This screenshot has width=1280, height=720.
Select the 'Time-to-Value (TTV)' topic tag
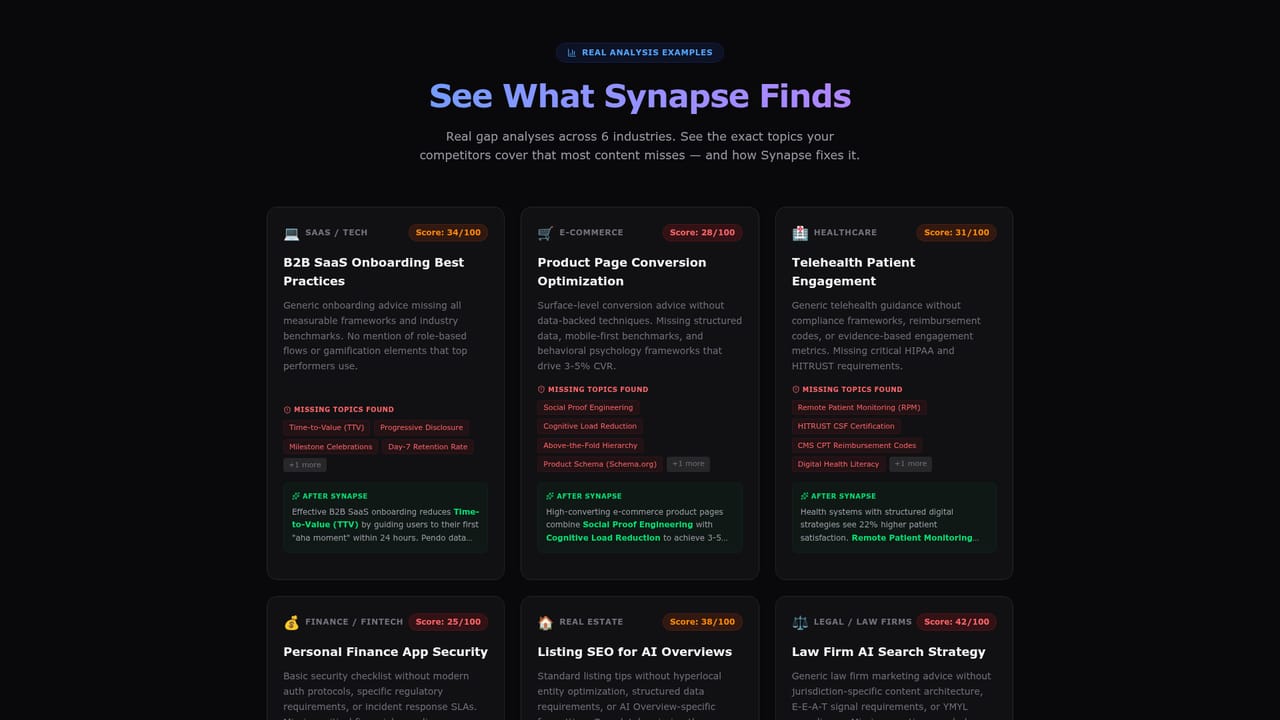tap(327, 428)
